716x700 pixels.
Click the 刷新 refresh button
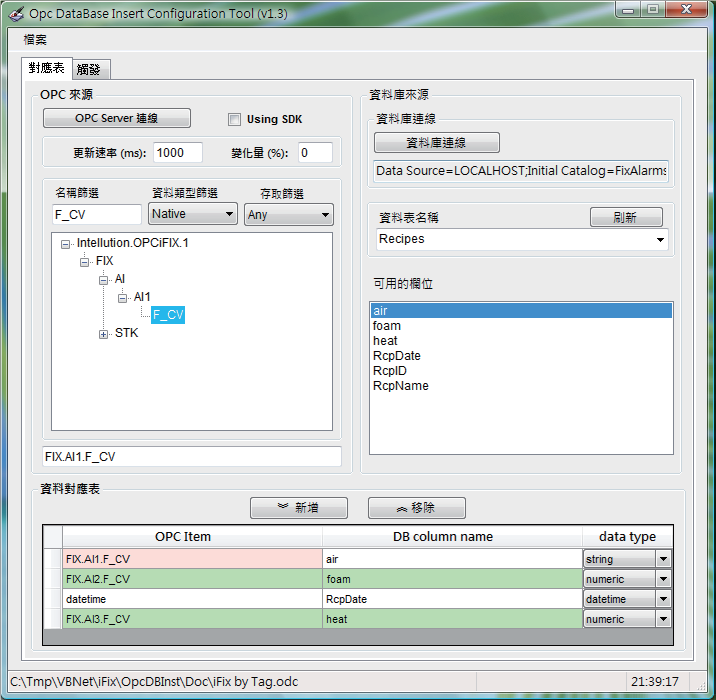pos(626,217)
